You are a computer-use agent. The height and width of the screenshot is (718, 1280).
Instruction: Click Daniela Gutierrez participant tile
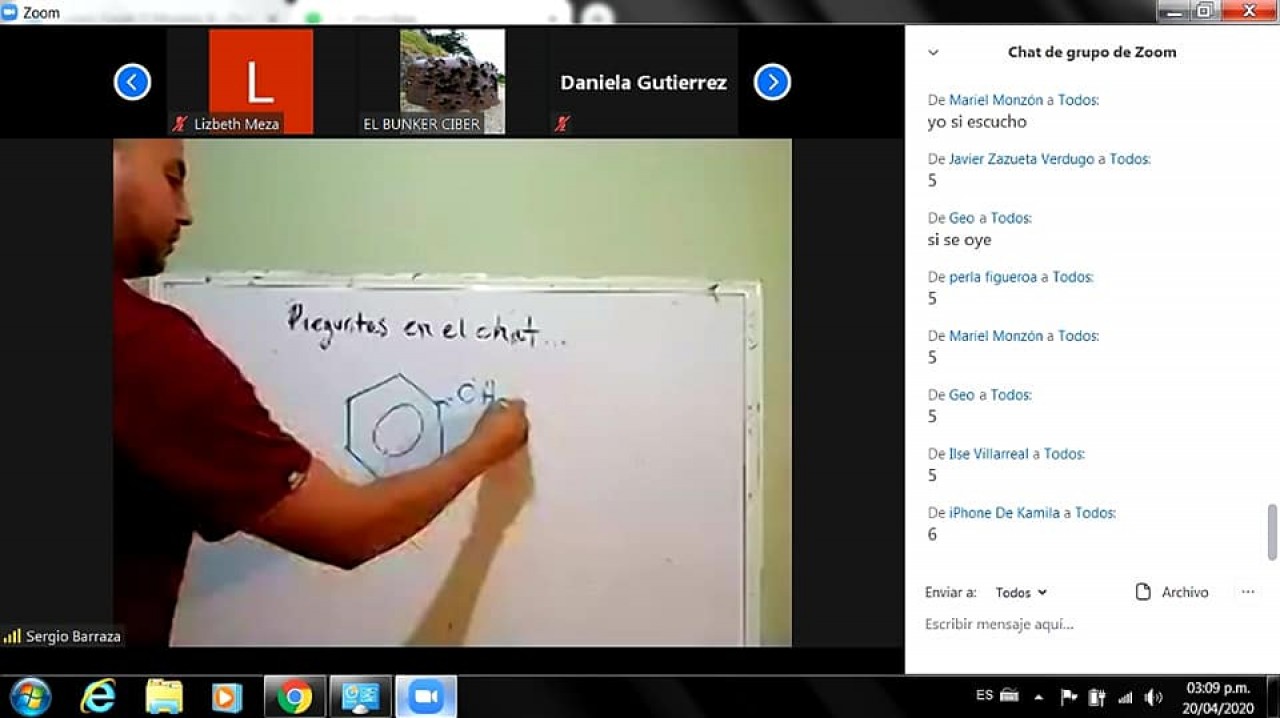pos(643,82)
